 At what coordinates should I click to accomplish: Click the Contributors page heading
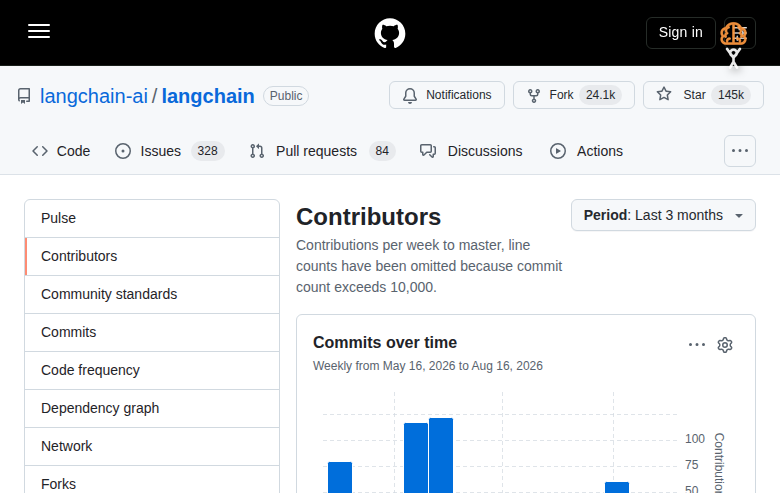coord(369,217)
